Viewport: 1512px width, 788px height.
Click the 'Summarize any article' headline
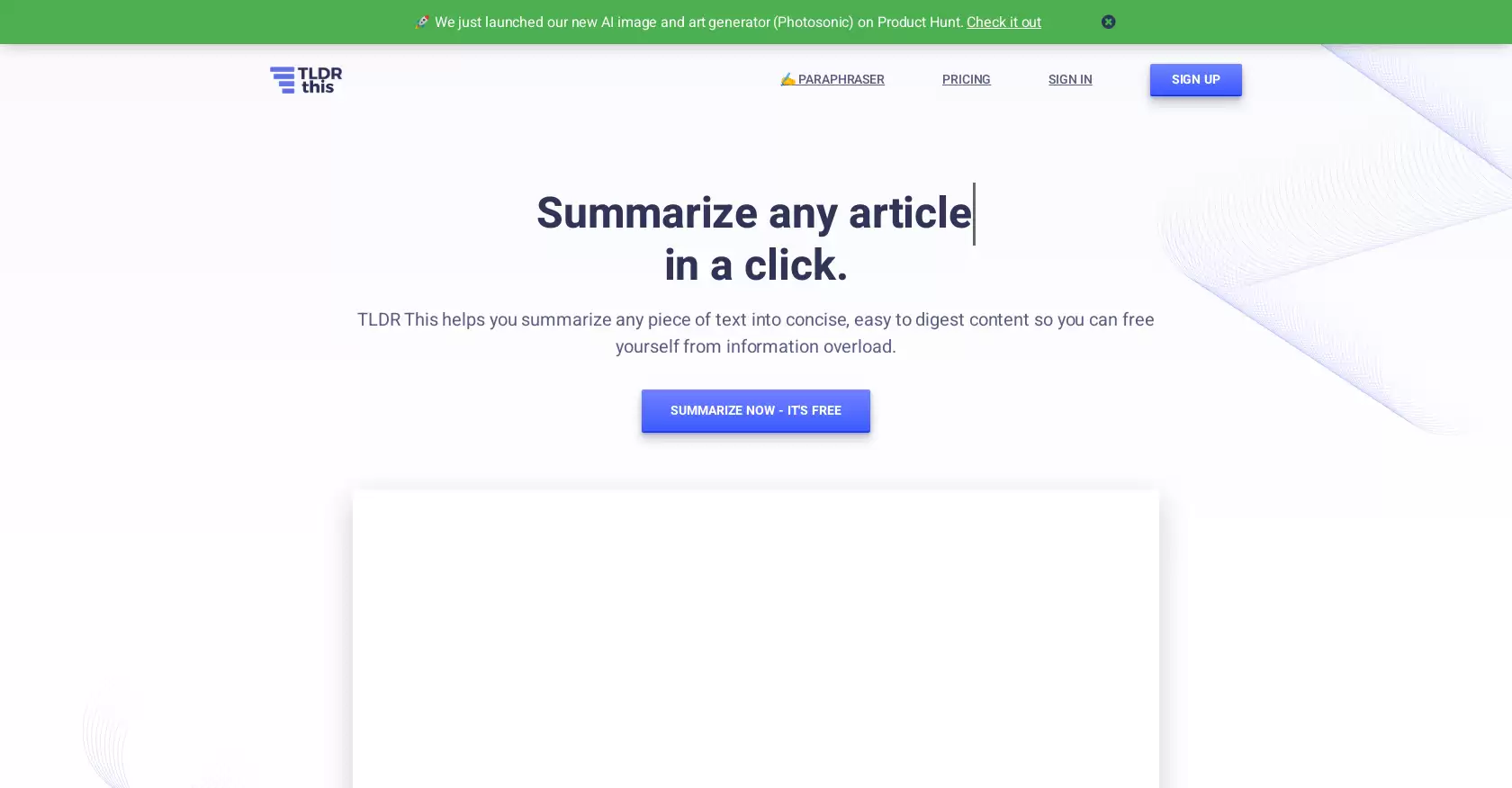[x=754, y=213]
